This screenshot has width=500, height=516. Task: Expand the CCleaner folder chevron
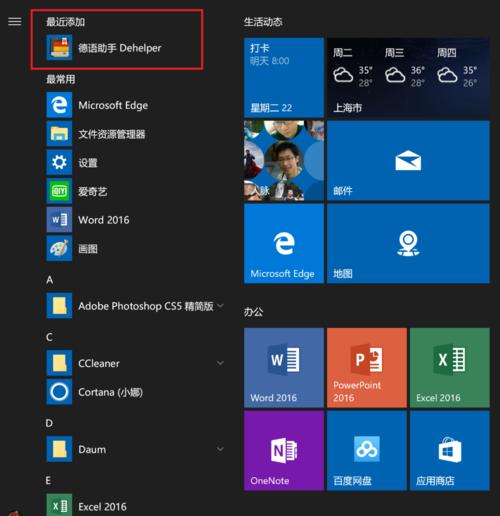click(x=220, y=363)
